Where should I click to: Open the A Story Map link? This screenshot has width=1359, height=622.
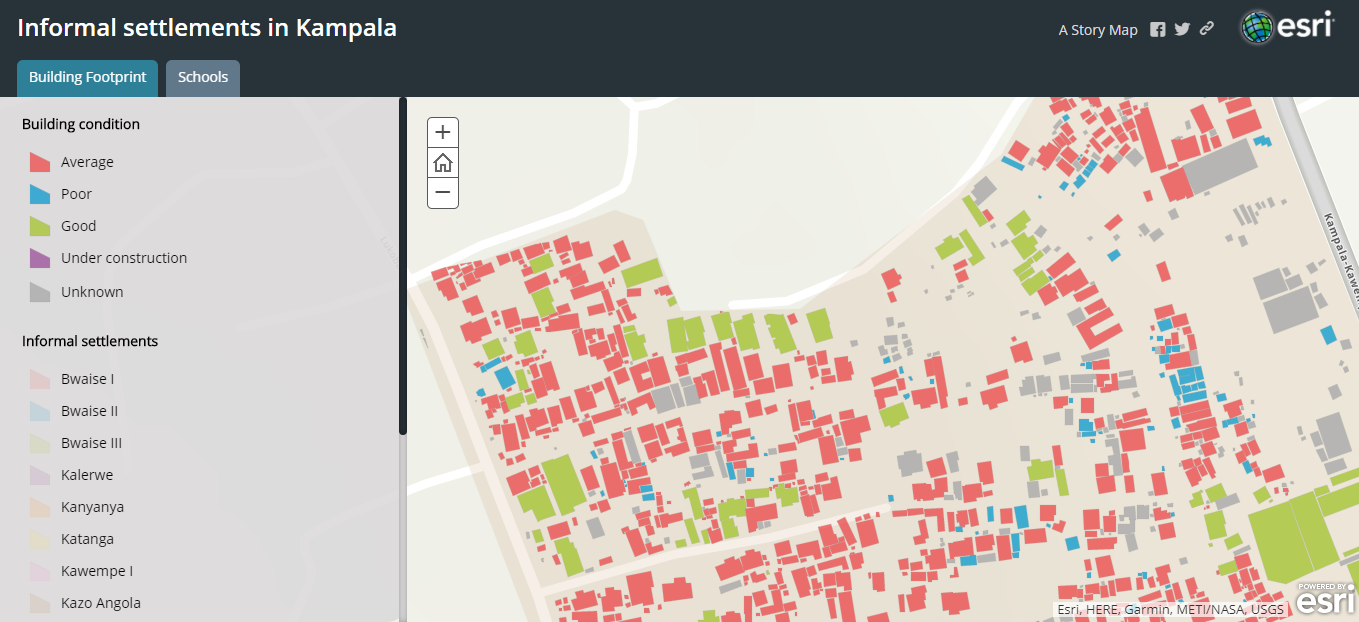click(1098, 30)
